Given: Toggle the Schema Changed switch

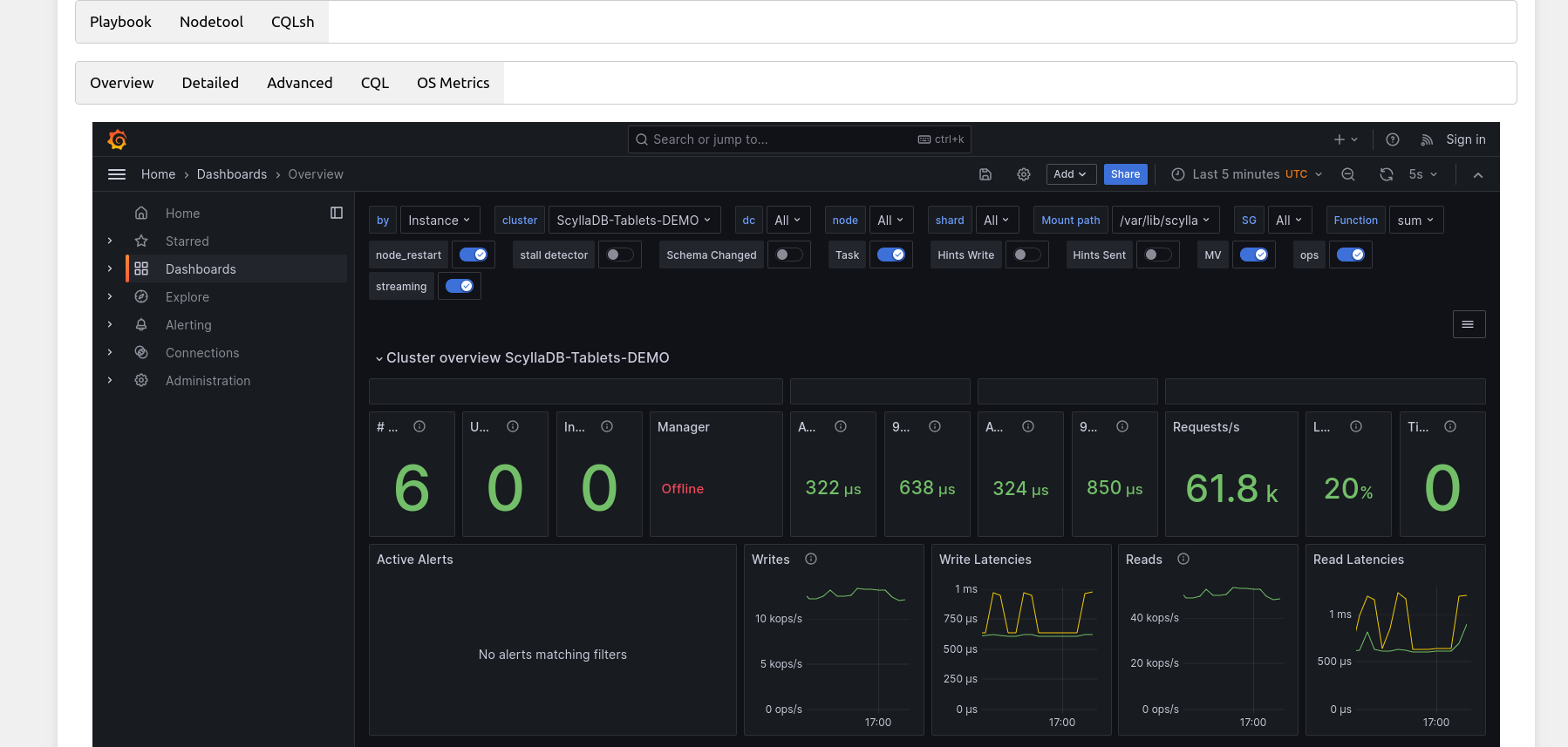Looking at the screenshot, I should [x=789, y=255].
